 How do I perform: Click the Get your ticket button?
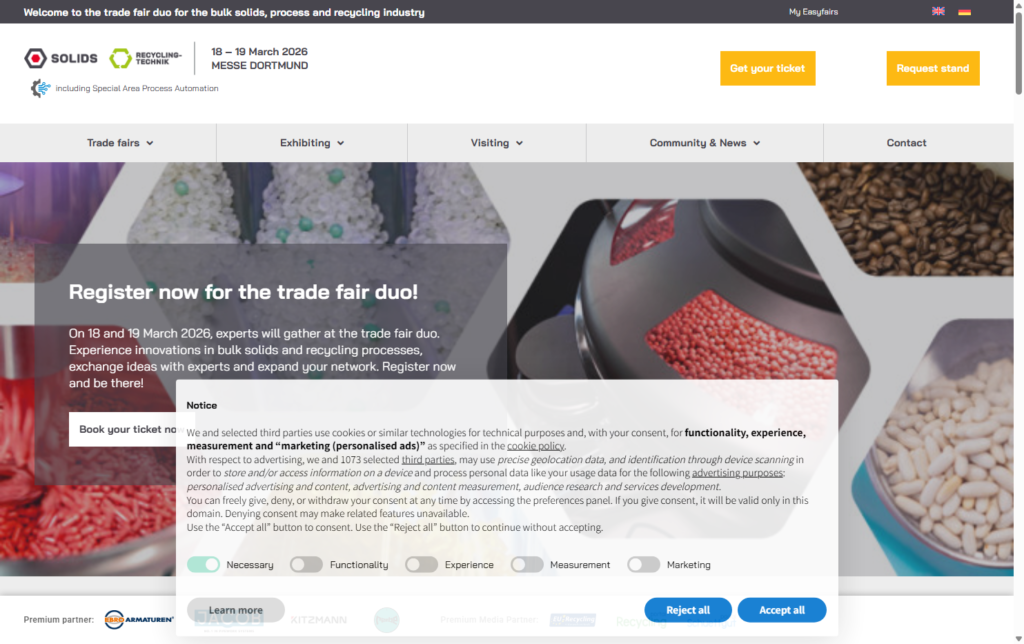pos(767,68)
